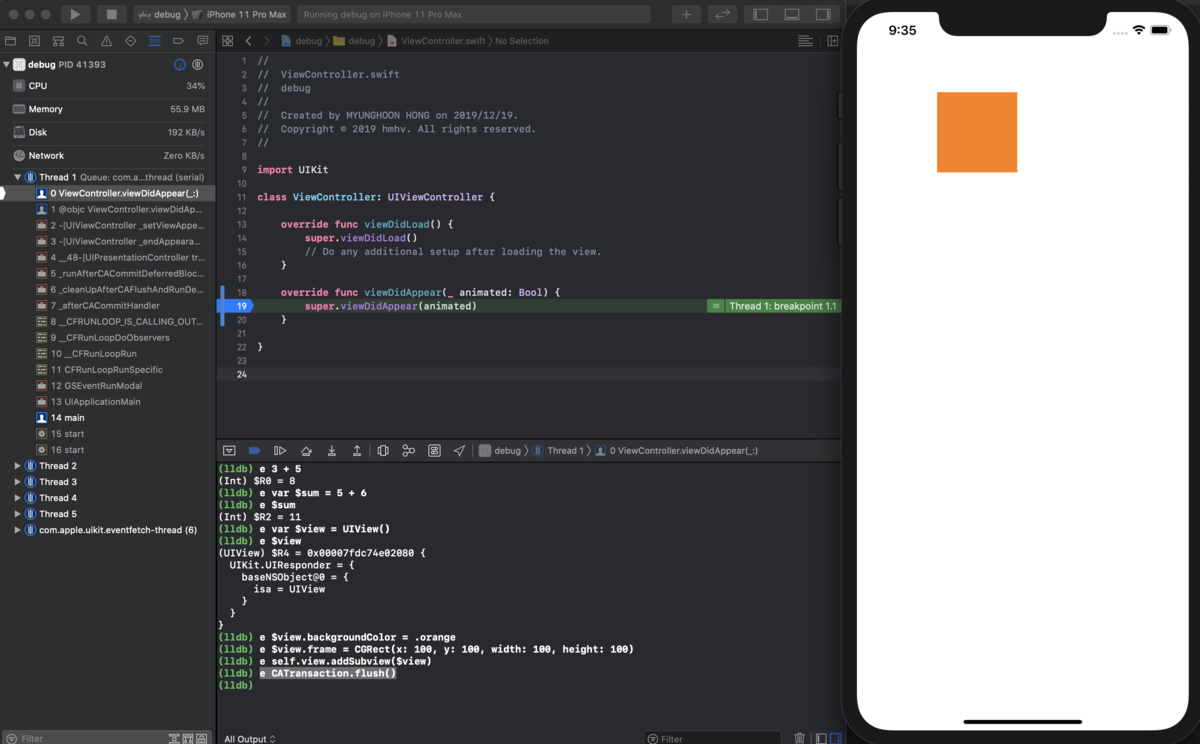
Task: Toggle the left navigator panel
Action: [761, 15]
